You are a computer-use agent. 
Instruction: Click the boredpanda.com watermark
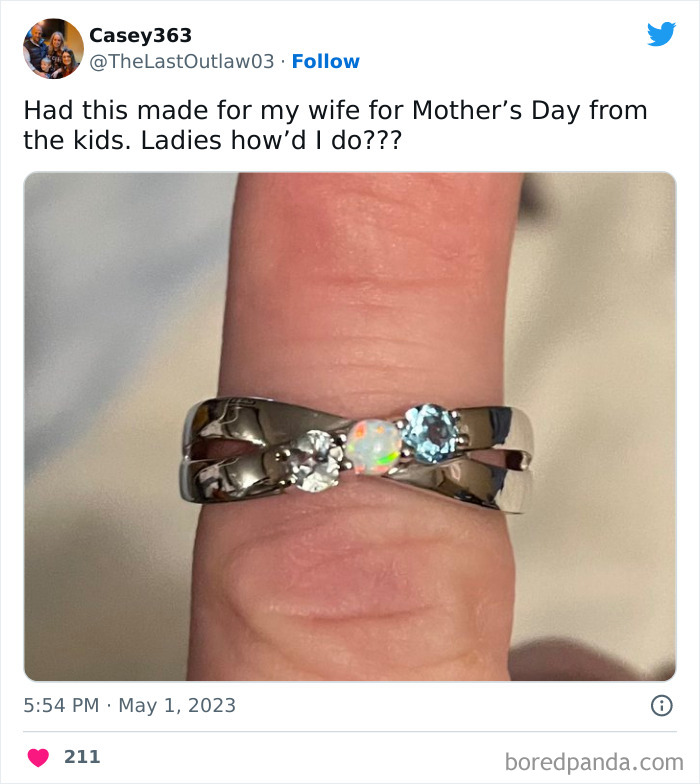(x=592, y=762)
